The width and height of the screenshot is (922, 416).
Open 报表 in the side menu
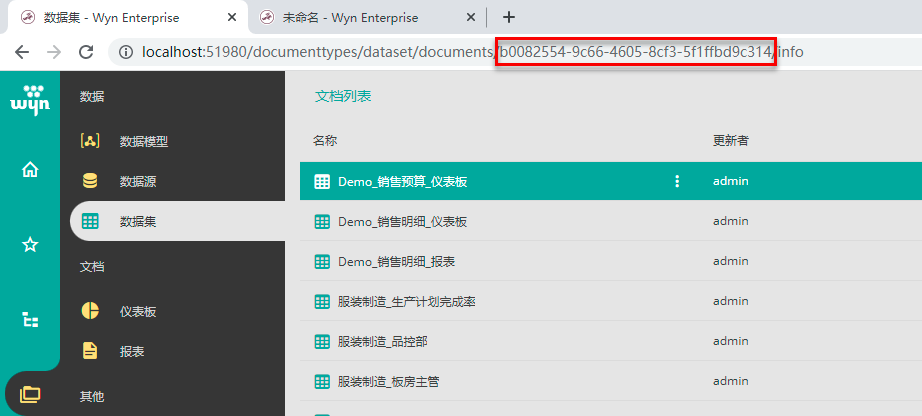(x=131, y=351)
